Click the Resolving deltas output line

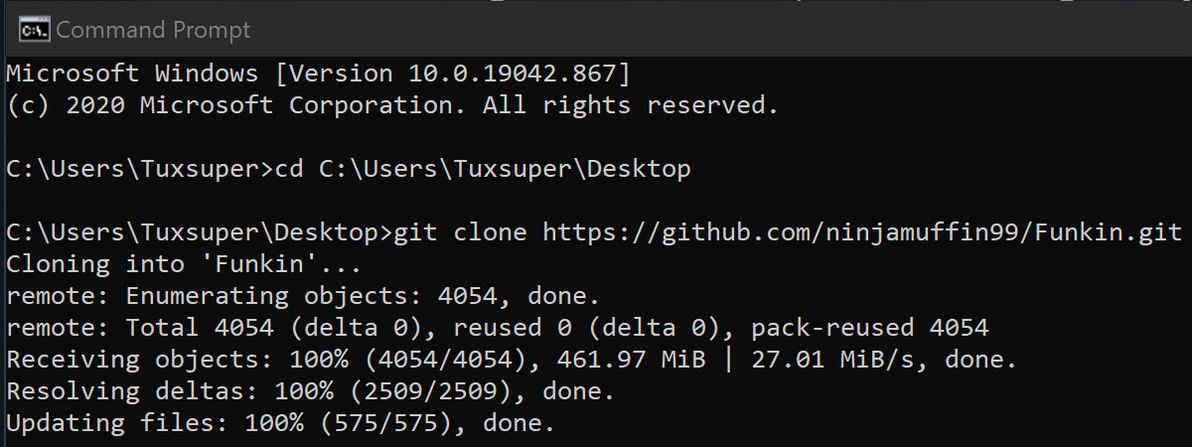(x=310, y=391)
